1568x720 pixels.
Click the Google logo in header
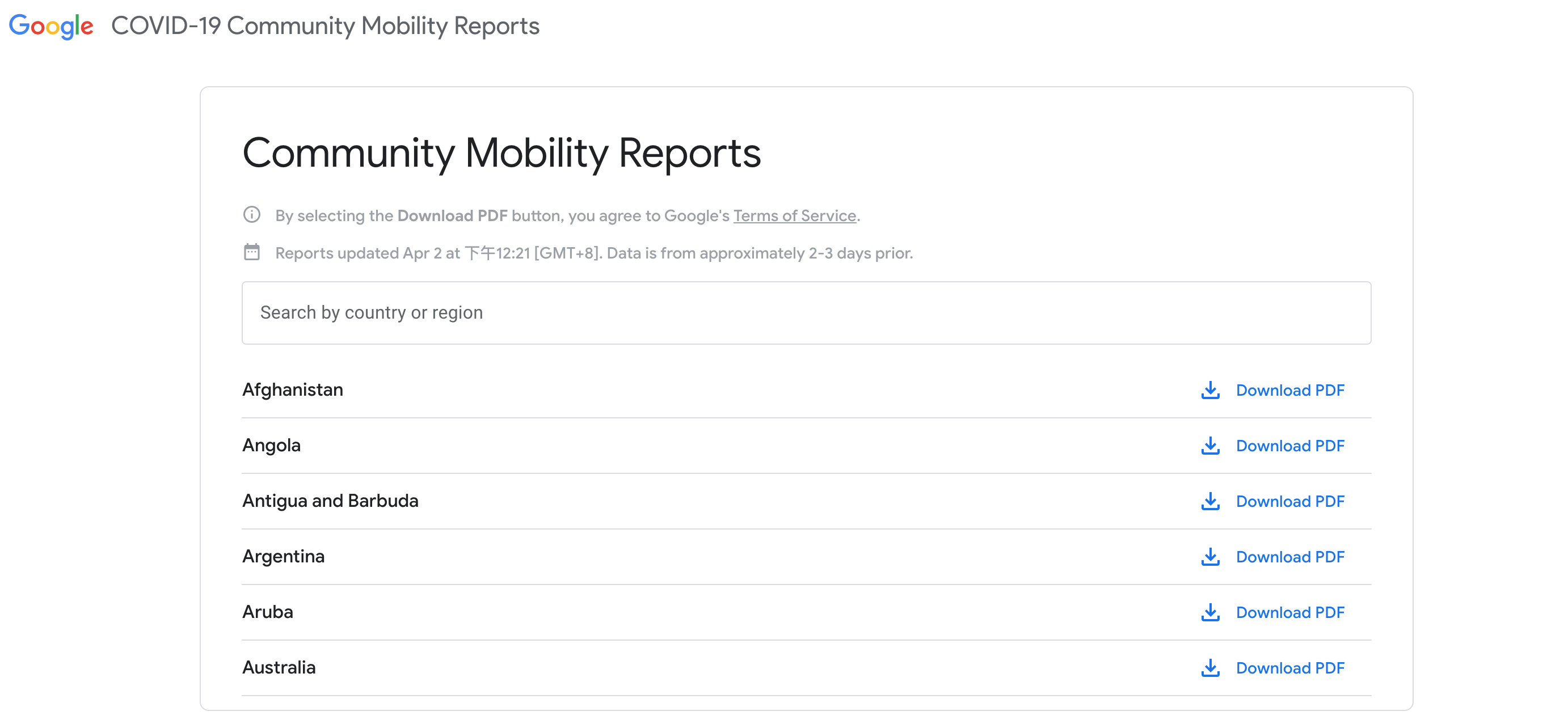[51, 26]
